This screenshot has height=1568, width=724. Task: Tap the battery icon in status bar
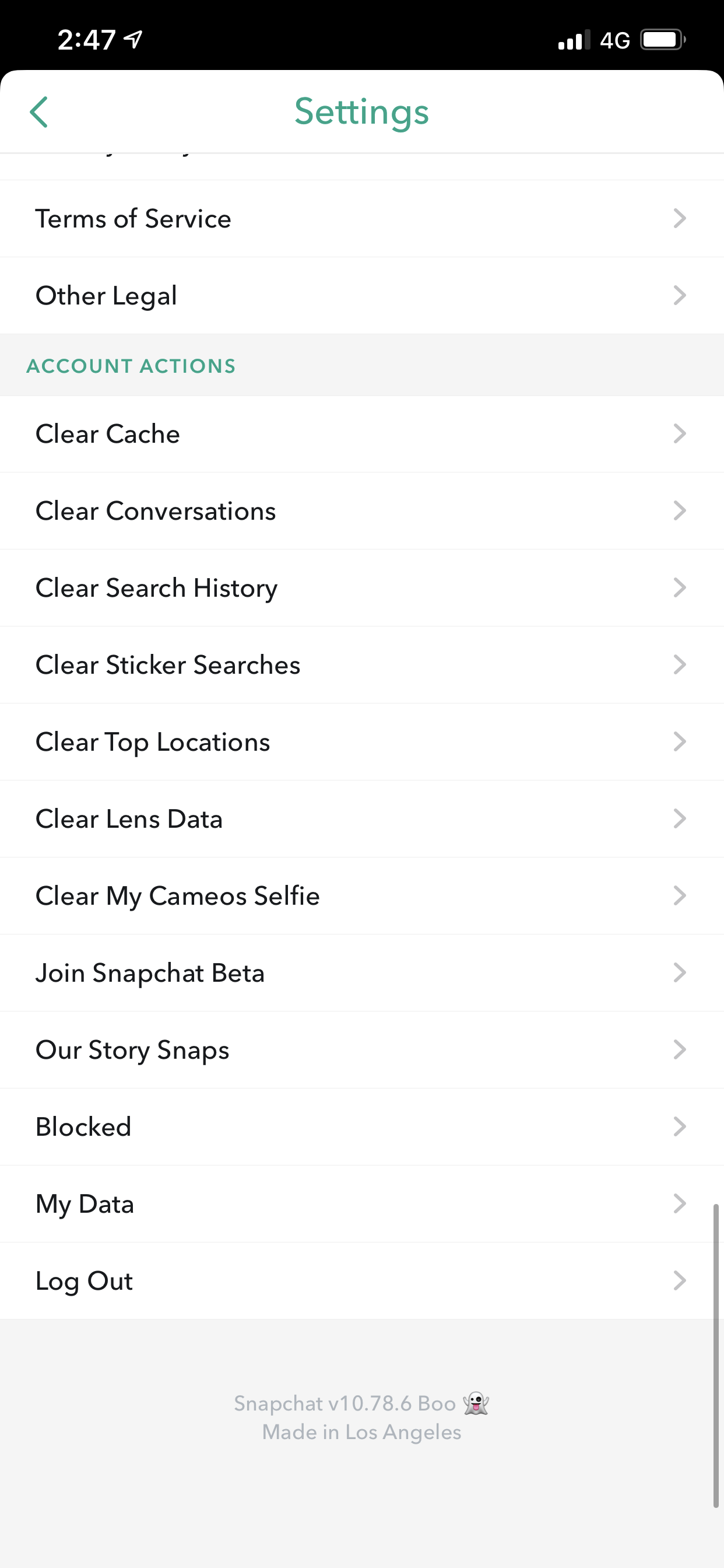[662, 40]
